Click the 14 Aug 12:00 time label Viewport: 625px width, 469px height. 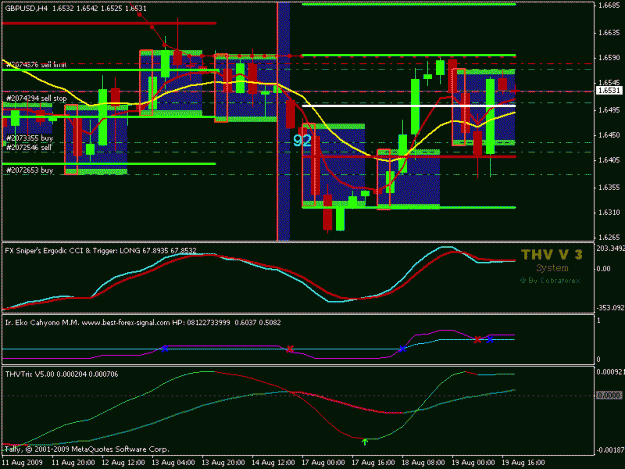tap(273, 463)
